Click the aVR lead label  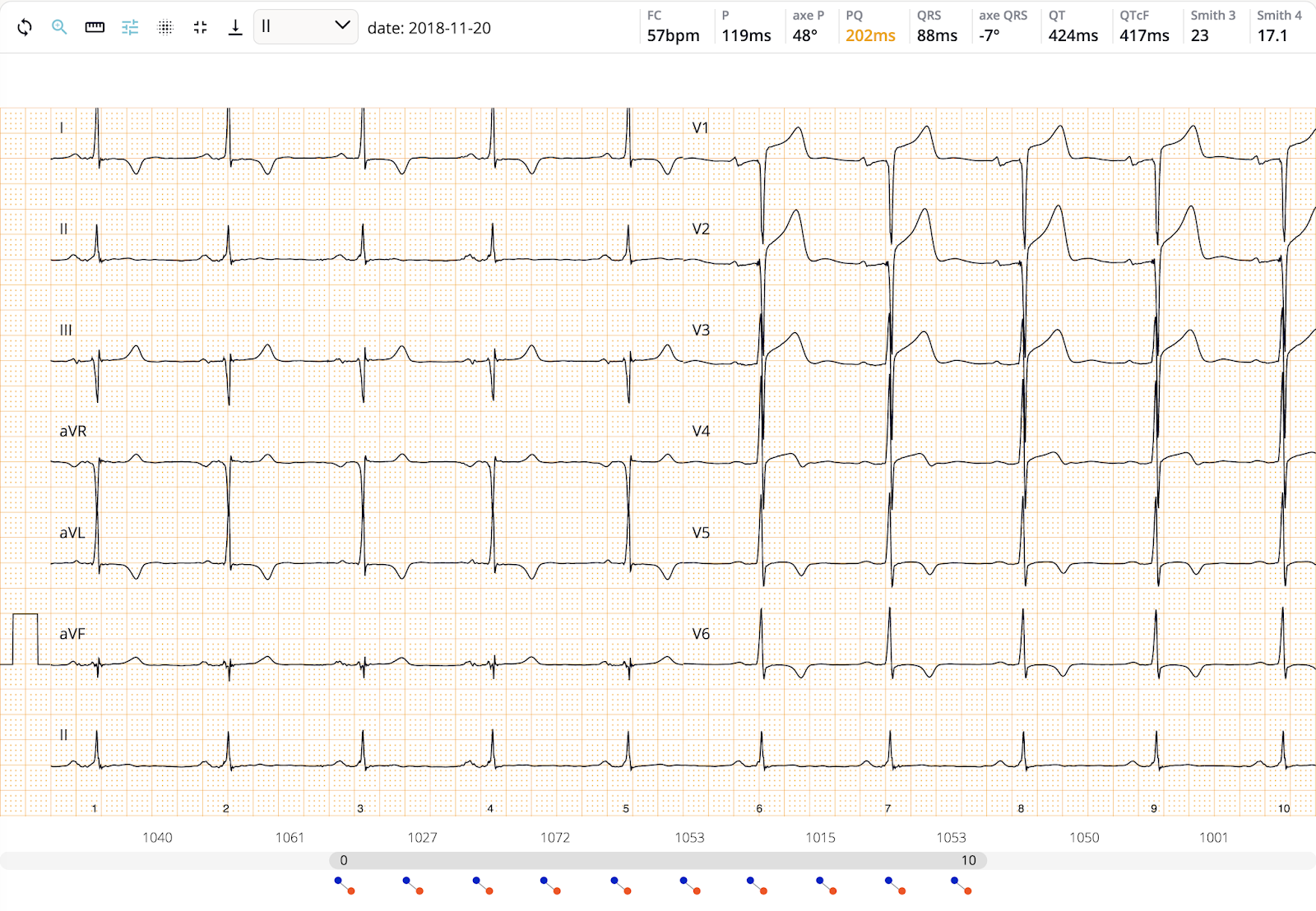(72, 431)
